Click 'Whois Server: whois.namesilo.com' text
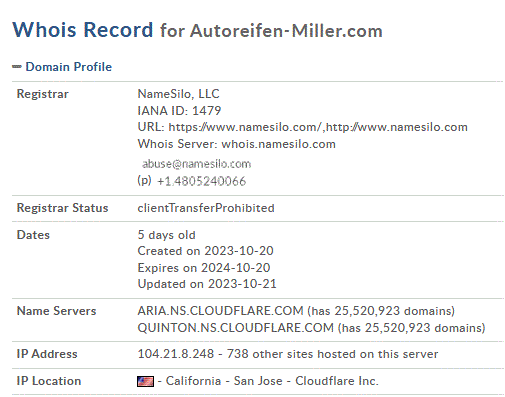 [x=236, y=144]
